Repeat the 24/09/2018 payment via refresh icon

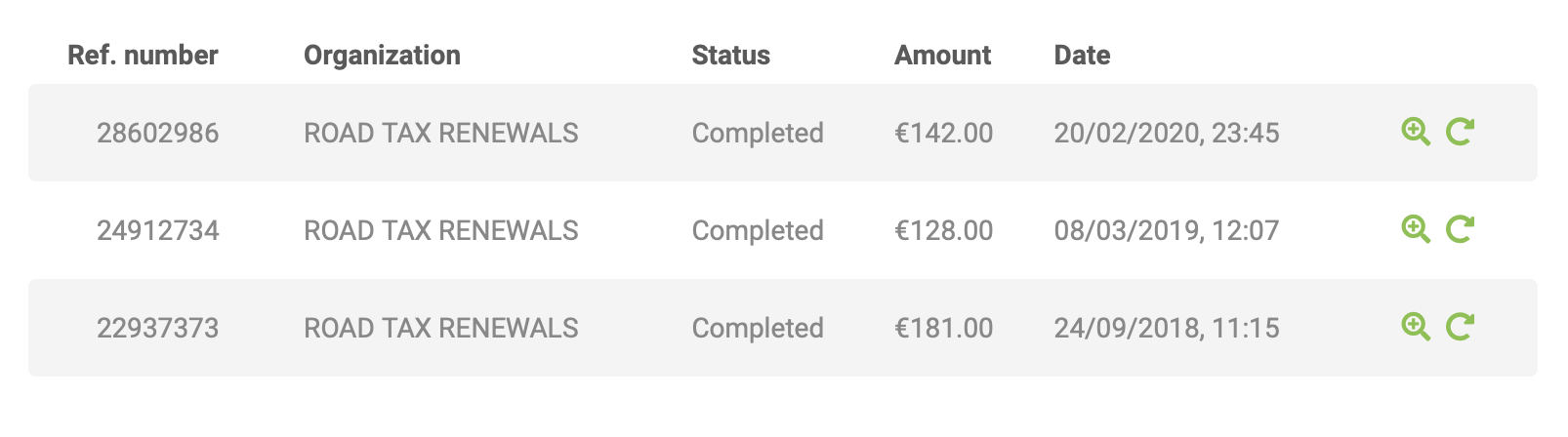1460,327
